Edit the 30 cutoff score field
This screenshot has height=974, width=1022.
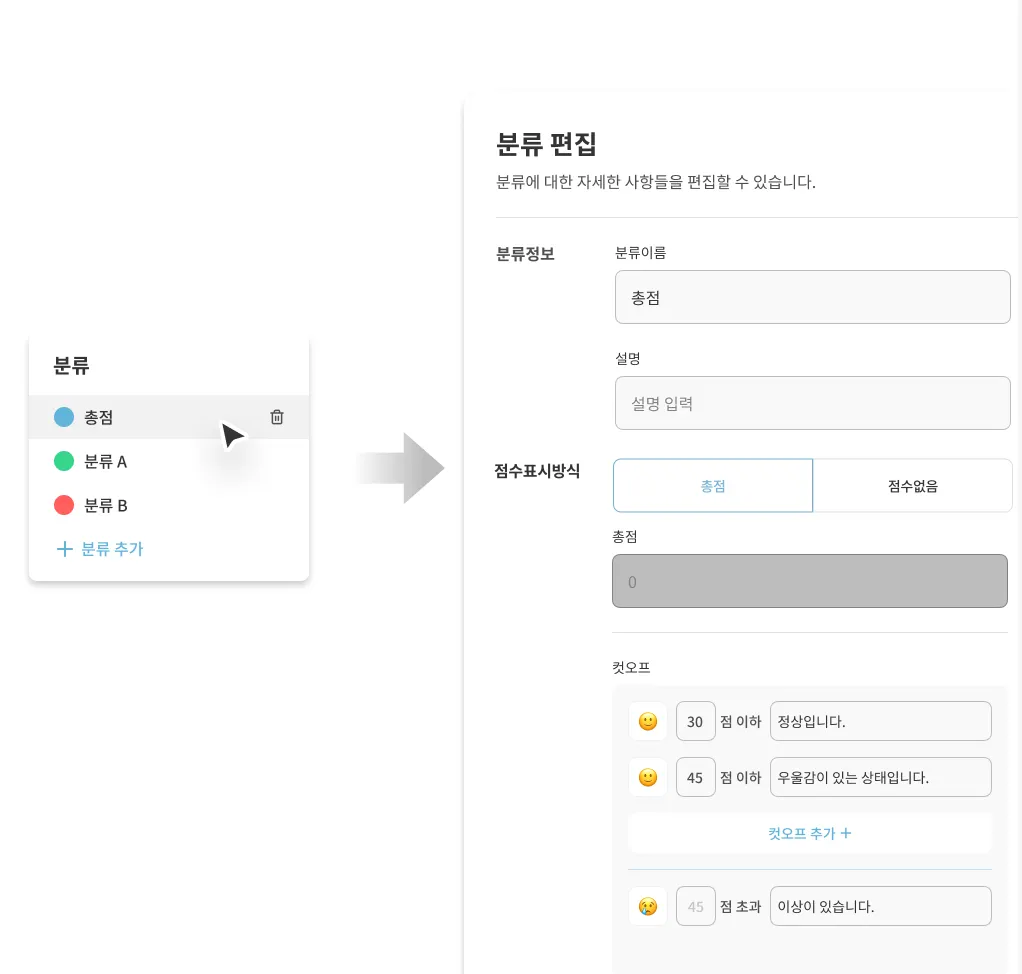[695, 721]
